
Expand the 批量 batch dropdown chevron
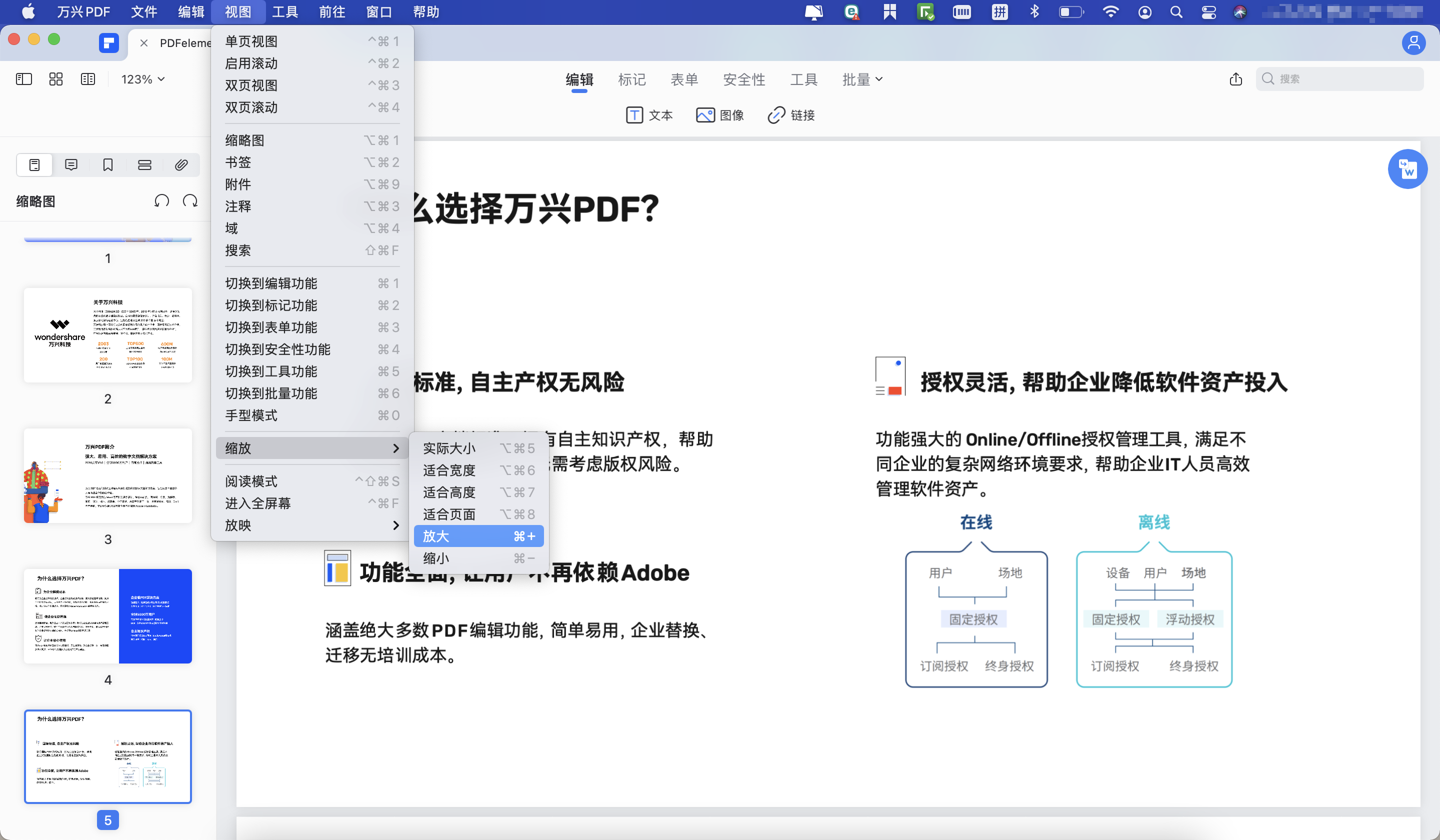[x=878, y=79]
